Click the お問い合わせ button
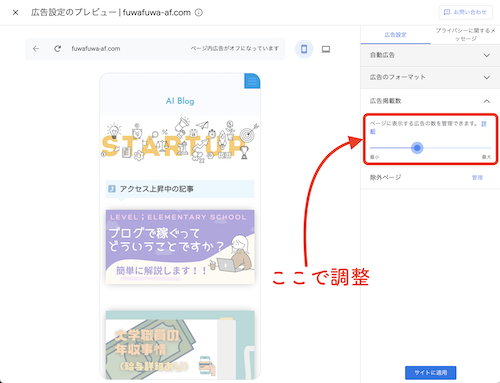The height and width of the screenshot is (383, 500). pyautogui.click(x=465, y=12)
